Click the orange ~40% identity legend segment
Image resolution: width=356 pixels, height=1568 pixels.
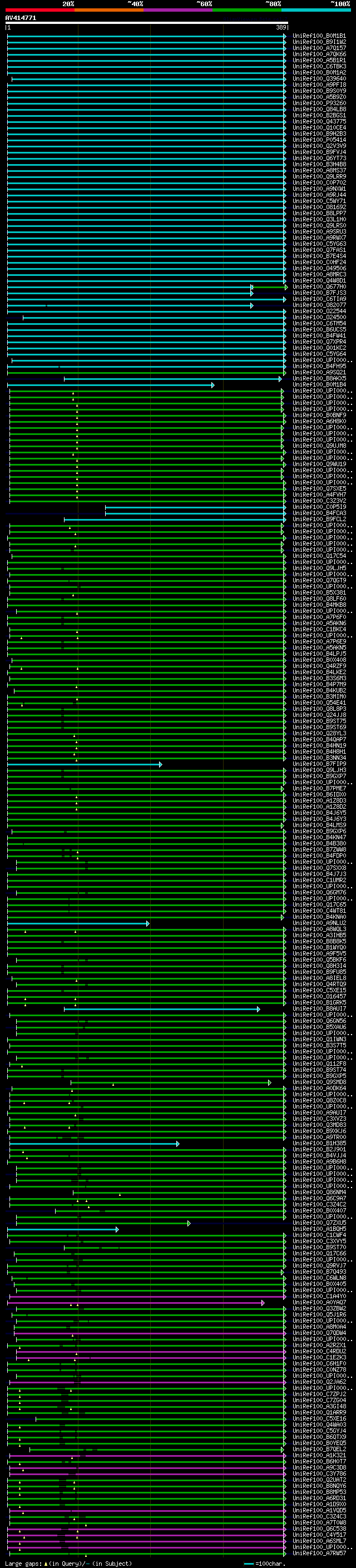click(x=109, y=10)
